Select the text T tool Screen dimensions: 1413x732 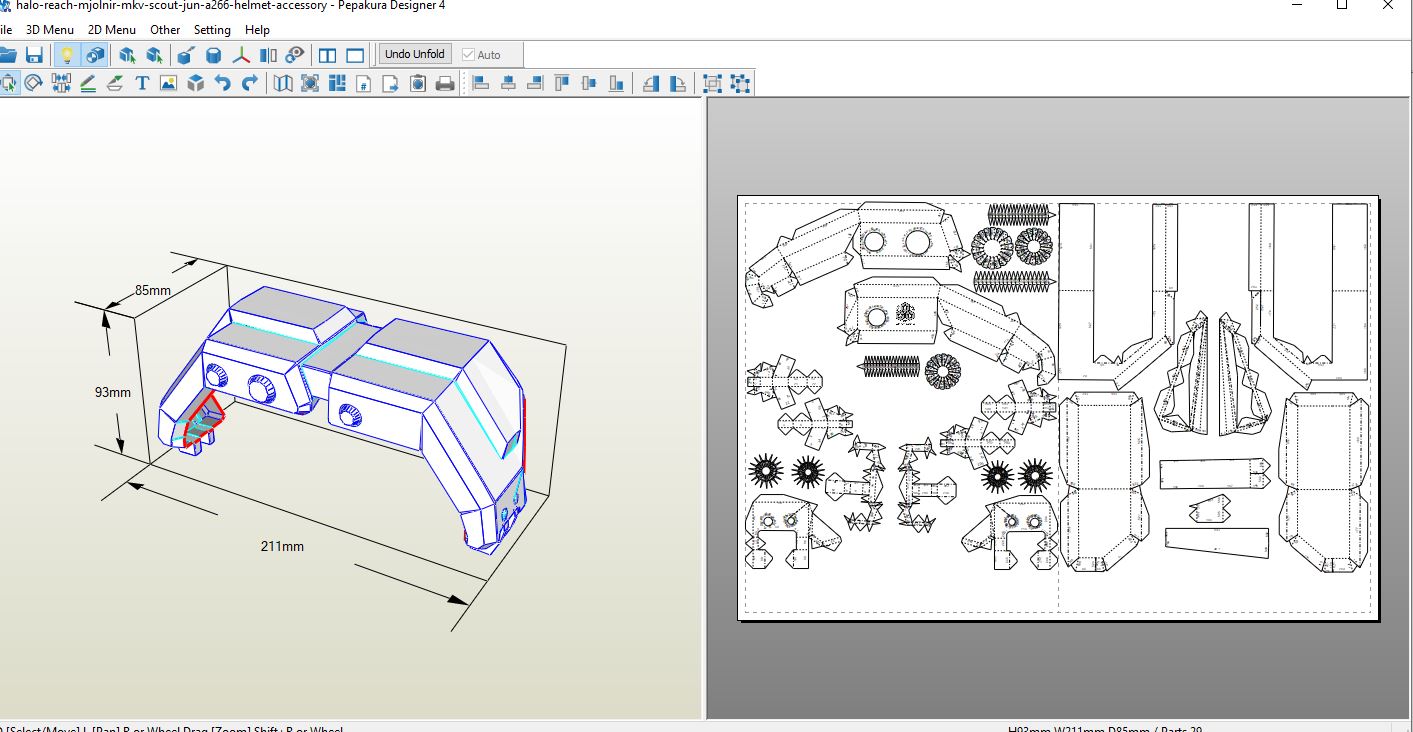(x=142, y=83)
